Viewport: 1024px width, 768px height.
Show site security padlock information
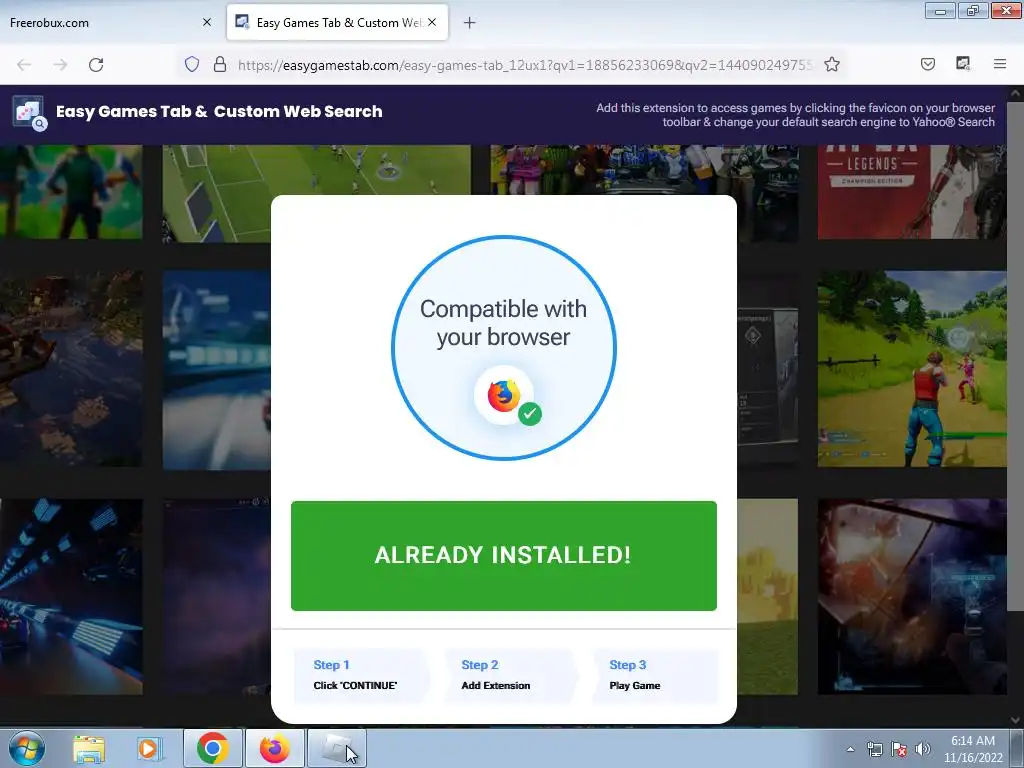pyautogui.click(x=220, y=64)
